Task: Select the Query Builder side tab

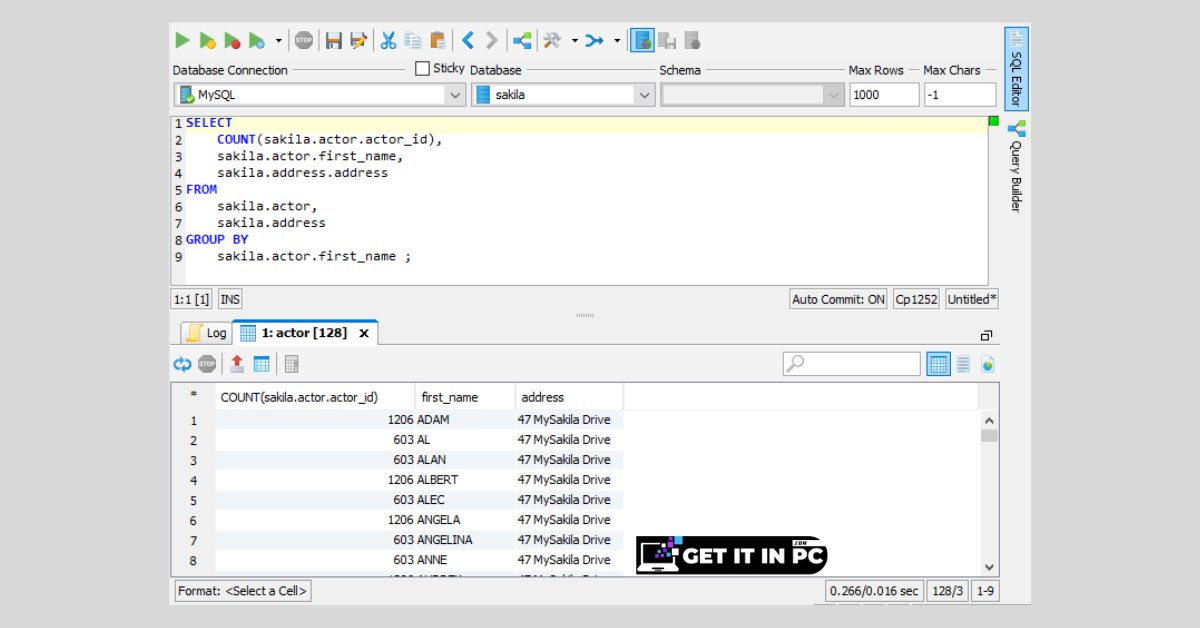Action: tap(1016, 166)
